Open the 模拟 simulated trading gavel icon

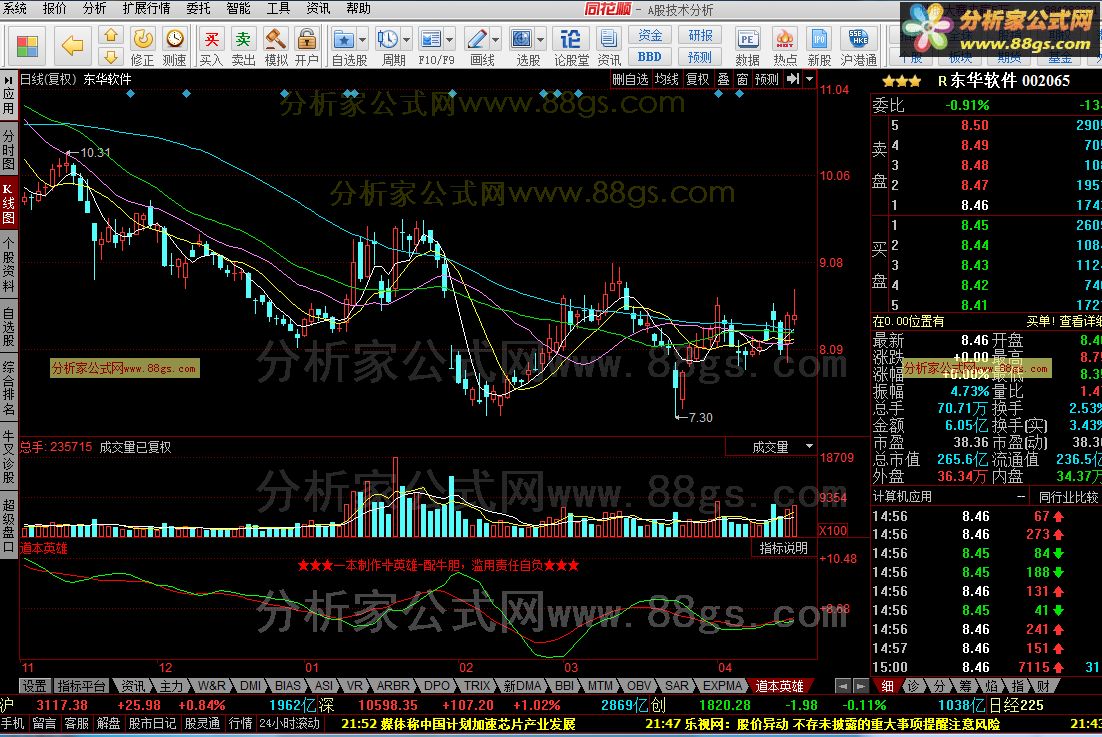click(276, 46)
